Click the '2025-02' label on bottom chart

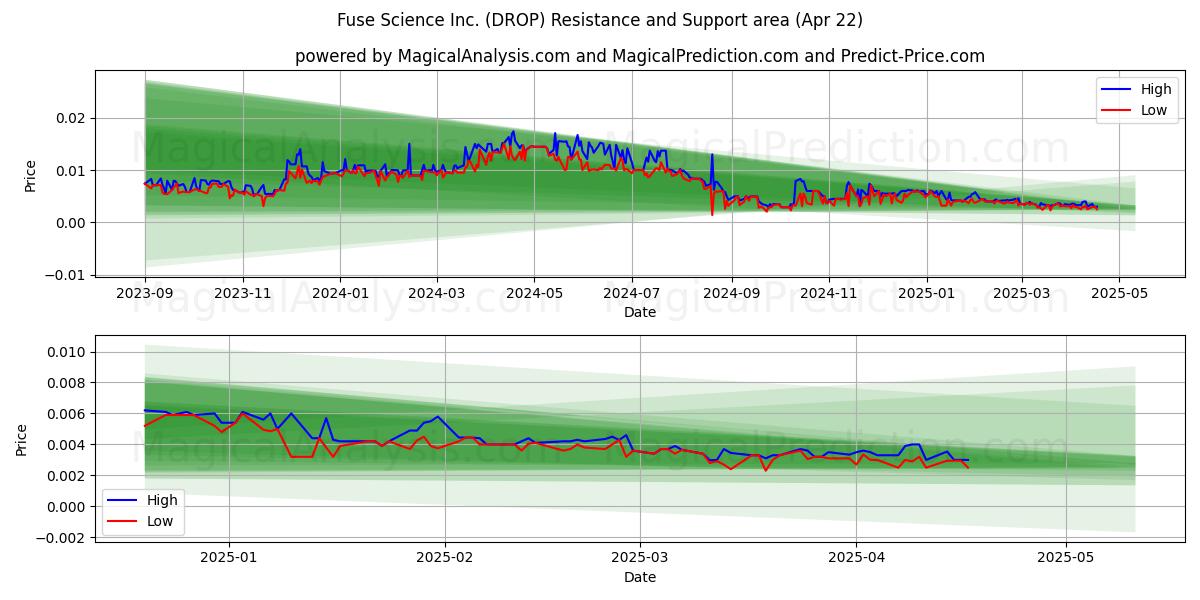pos(444,559)
